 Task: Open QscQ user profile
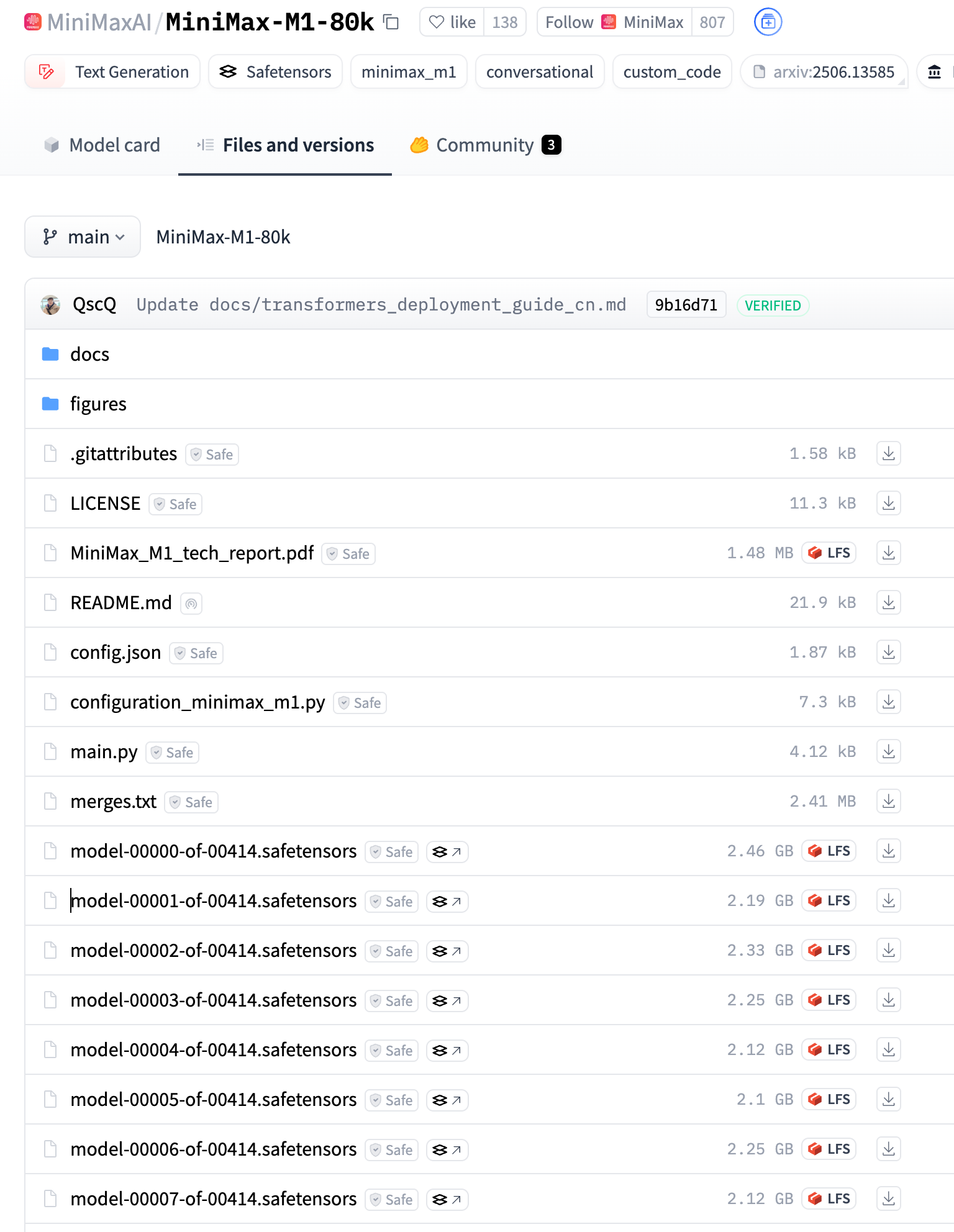pos(94,304)
